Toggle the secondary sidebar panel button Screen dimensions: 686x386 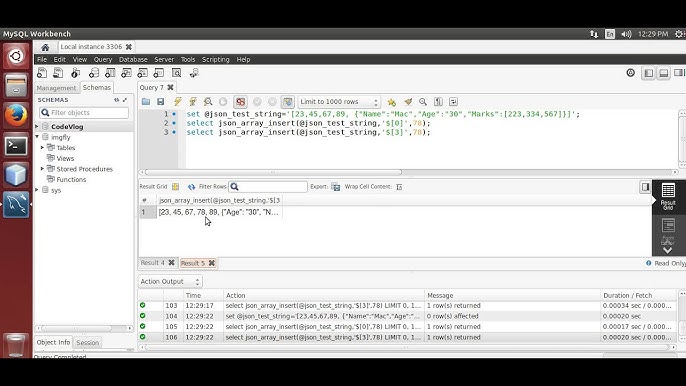[678, 73]
